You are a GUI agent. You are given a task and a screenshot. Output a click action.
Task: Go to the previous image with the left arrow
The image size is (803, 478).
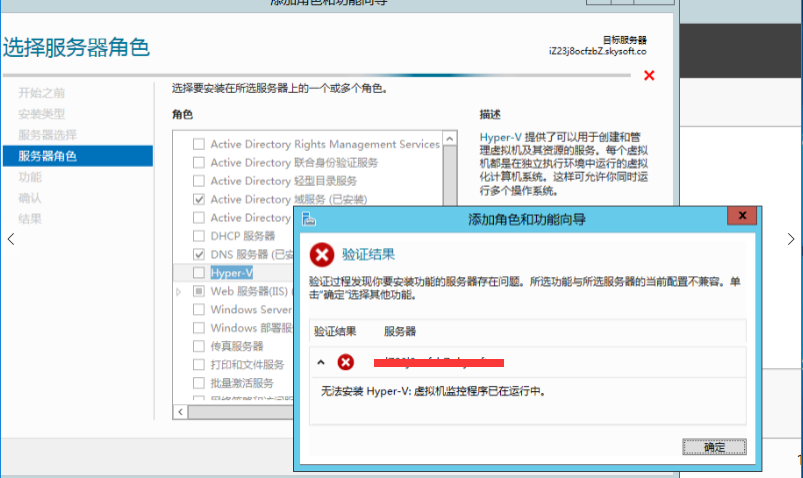pos(11,239)
